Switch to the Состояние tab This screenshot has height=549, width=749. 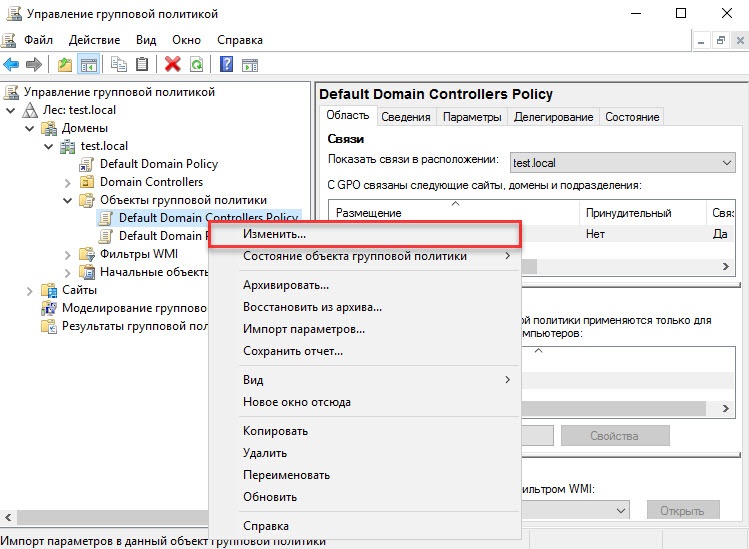(x=632, y=117)
